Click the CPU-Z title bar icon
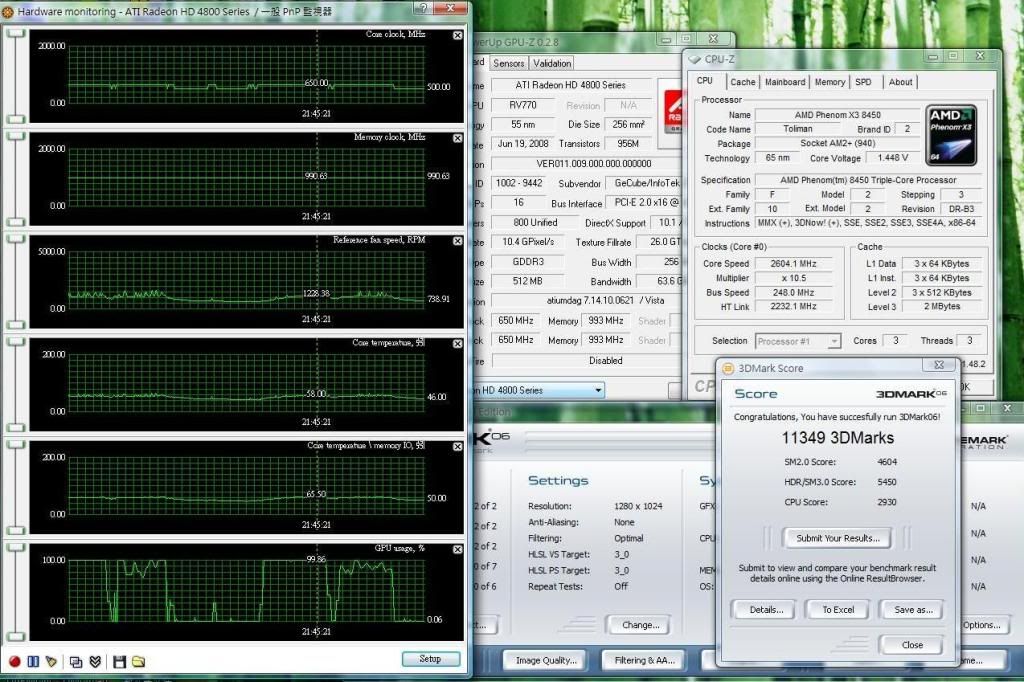This screenshot has height=682, width=1024. pos(694,59)
